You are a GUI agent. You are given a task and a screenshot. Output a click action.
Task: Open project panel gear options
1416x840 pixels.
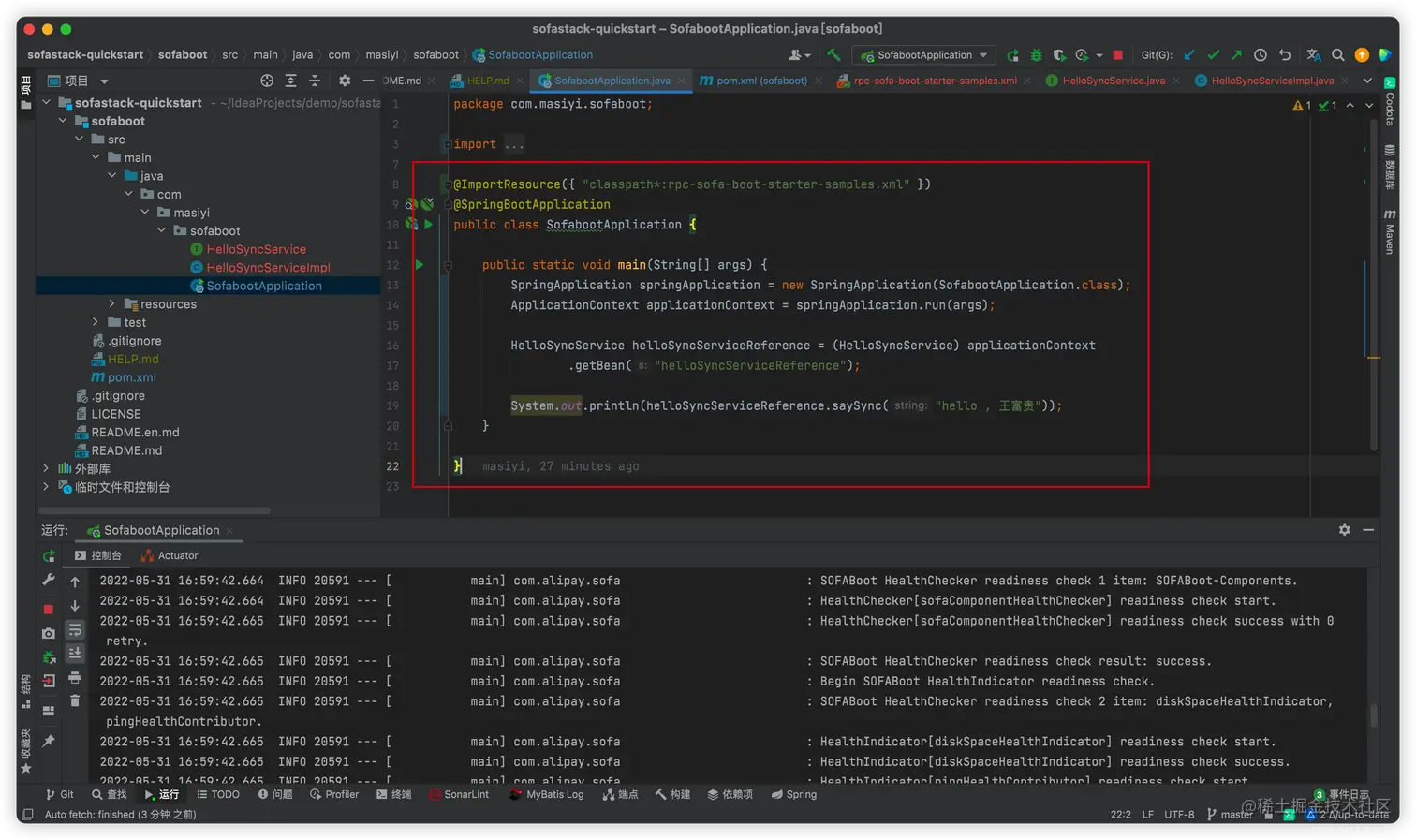tap(345, 81)
